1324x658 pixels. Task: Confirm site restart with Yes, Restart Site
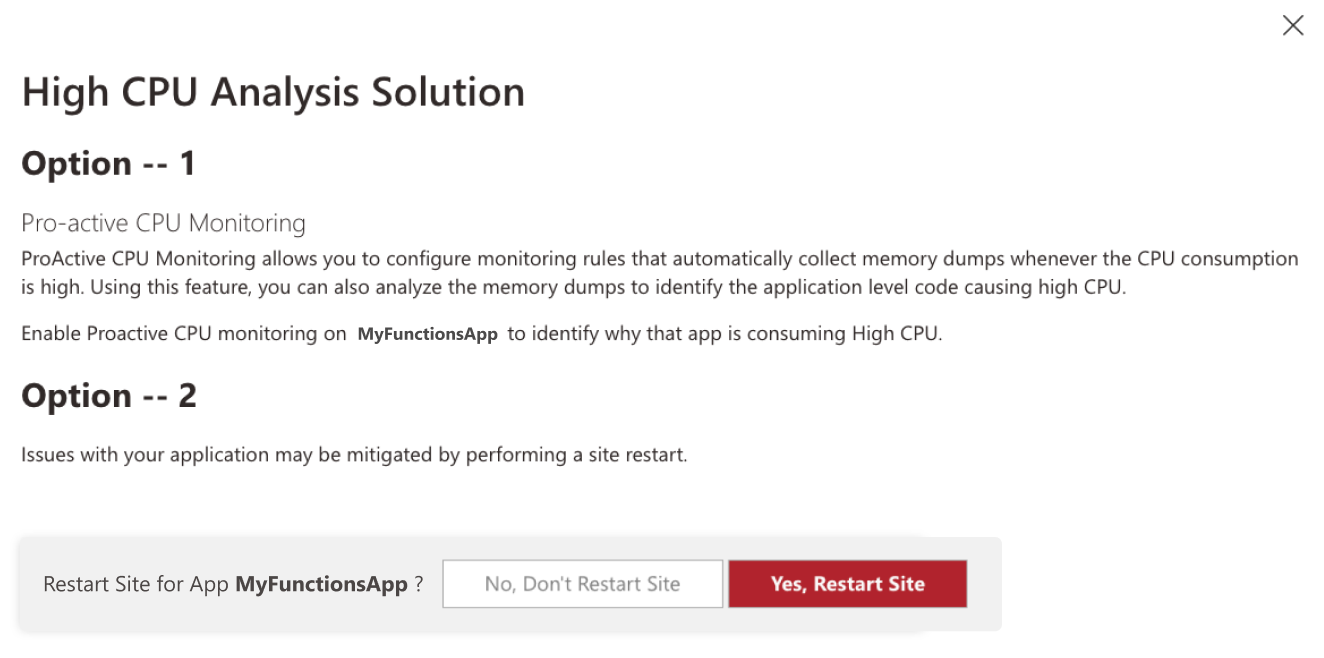847,583
